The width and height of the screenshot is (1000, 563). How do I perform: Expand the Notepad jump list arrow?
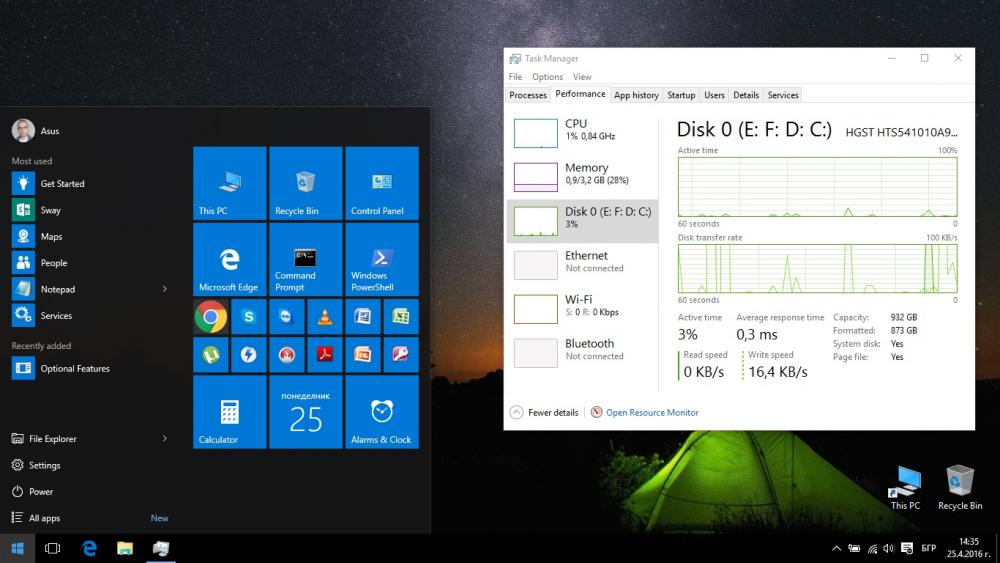point(165,289)
